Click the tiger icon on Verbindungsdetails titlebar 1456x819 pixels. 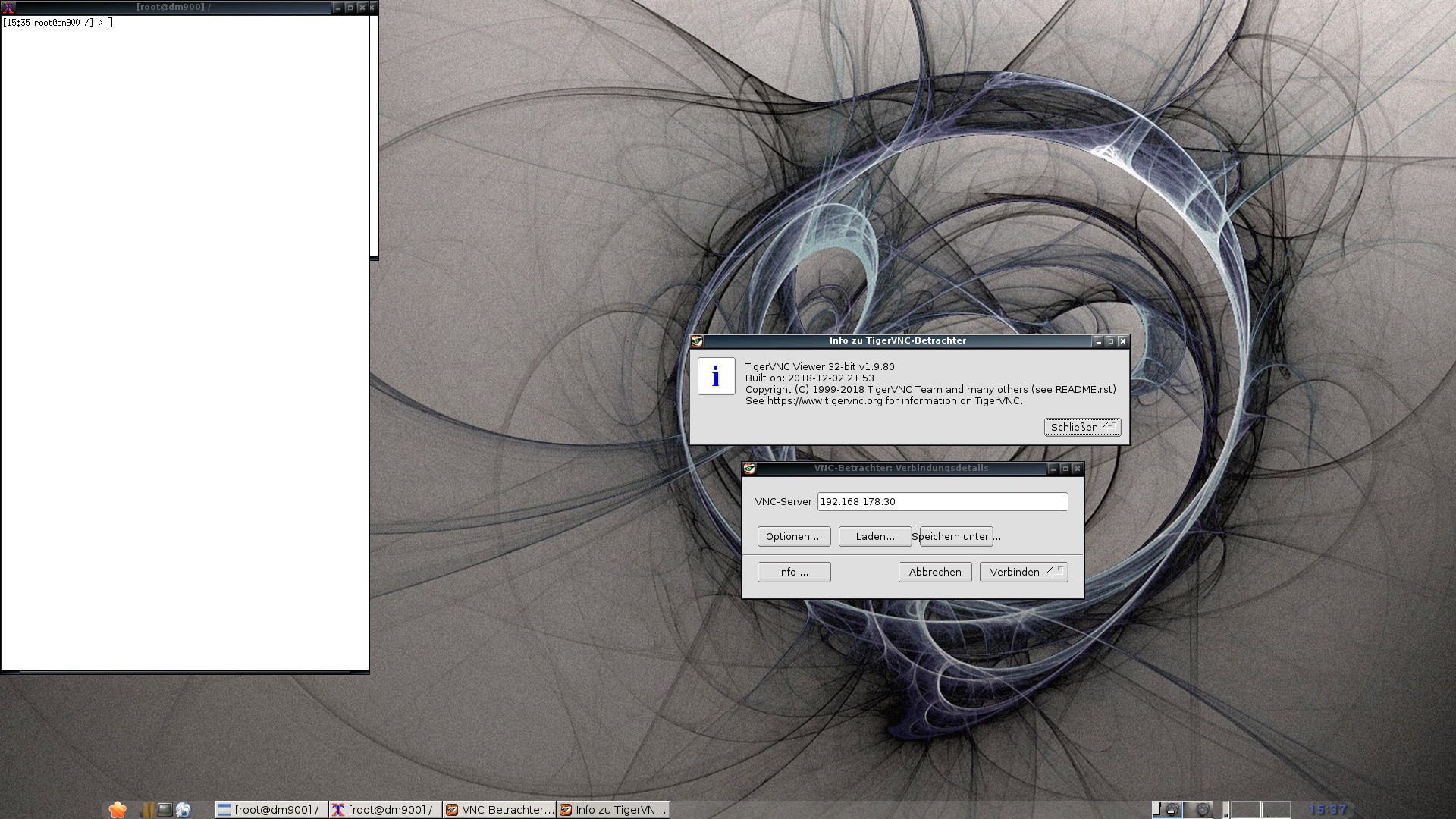(749, 469)
